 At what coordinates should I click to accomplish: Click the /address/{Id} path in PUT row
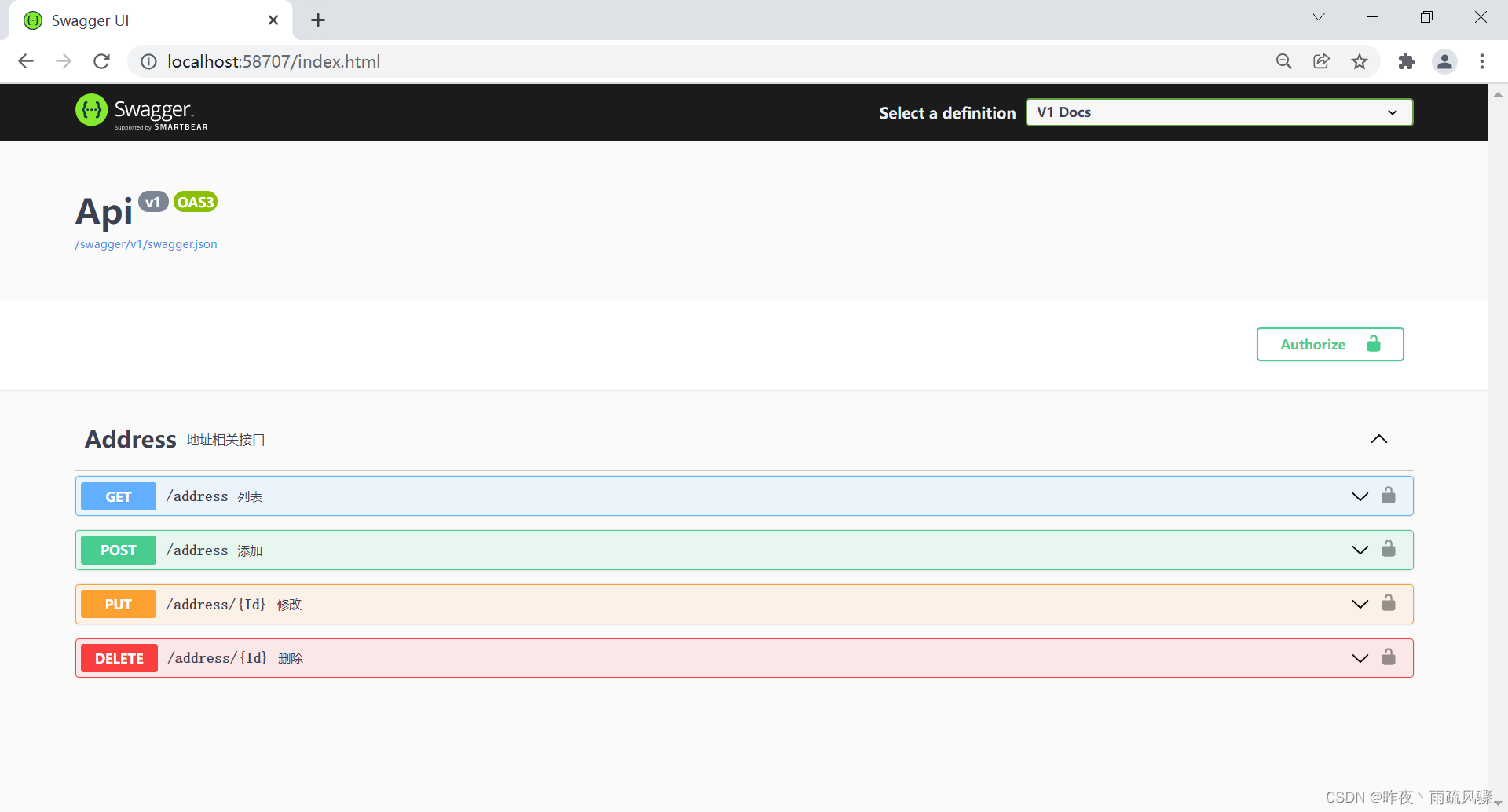click(215, 604)
